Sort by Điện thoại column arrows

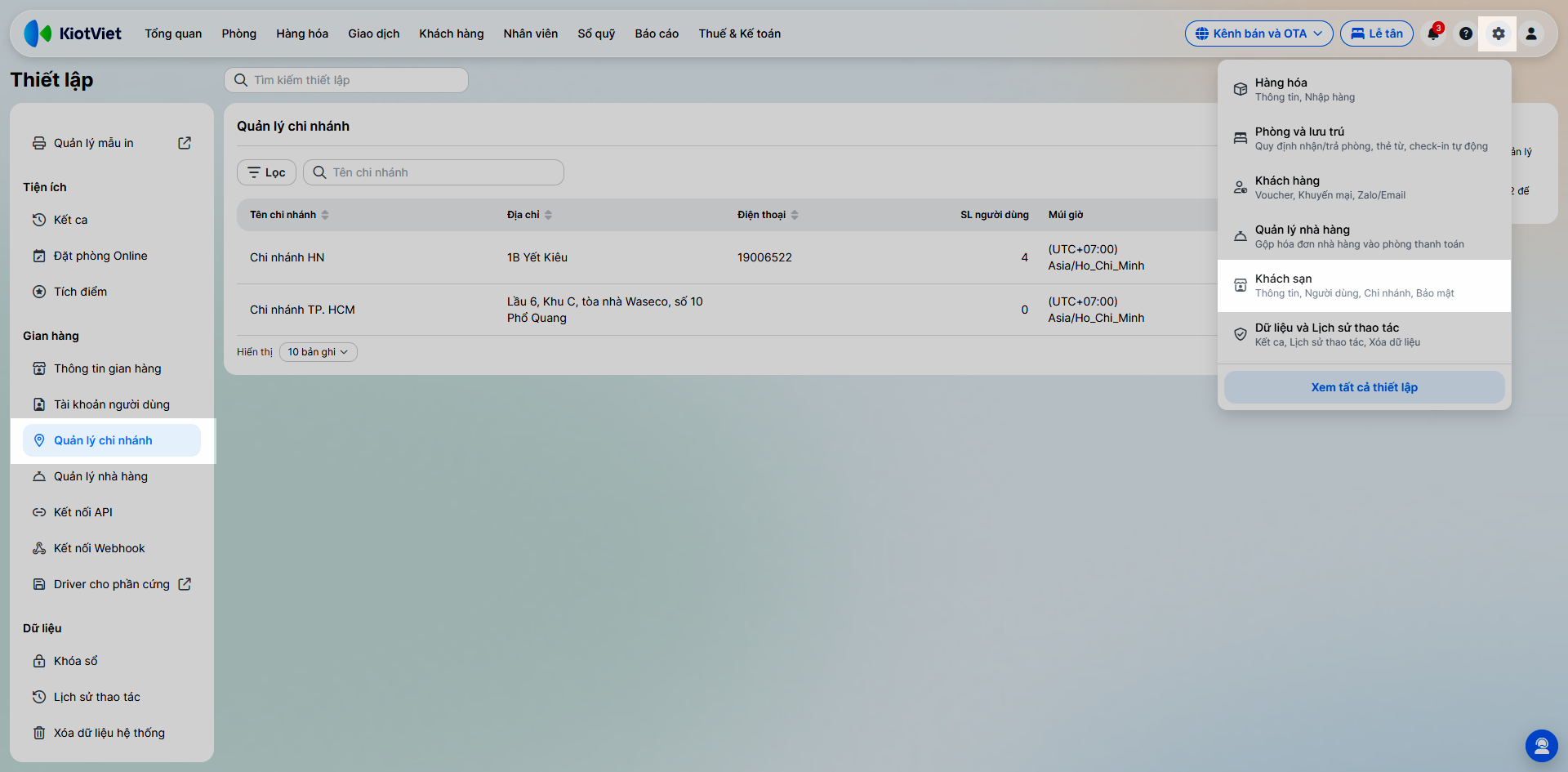(x=795, y=215)
